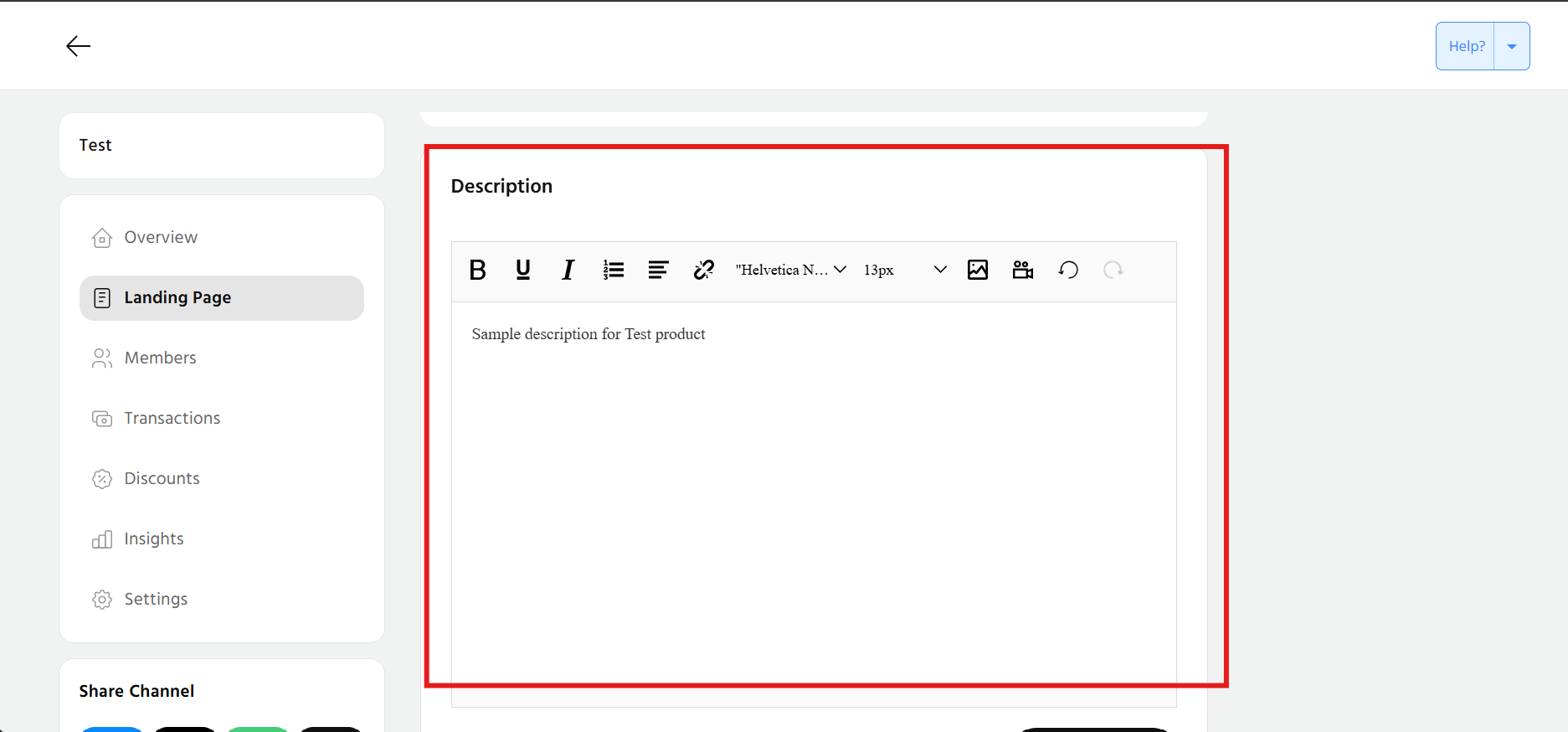1568x732 pixels.
Task: Navigate to Members in the sidebar
Action: (x=160, y=358)
